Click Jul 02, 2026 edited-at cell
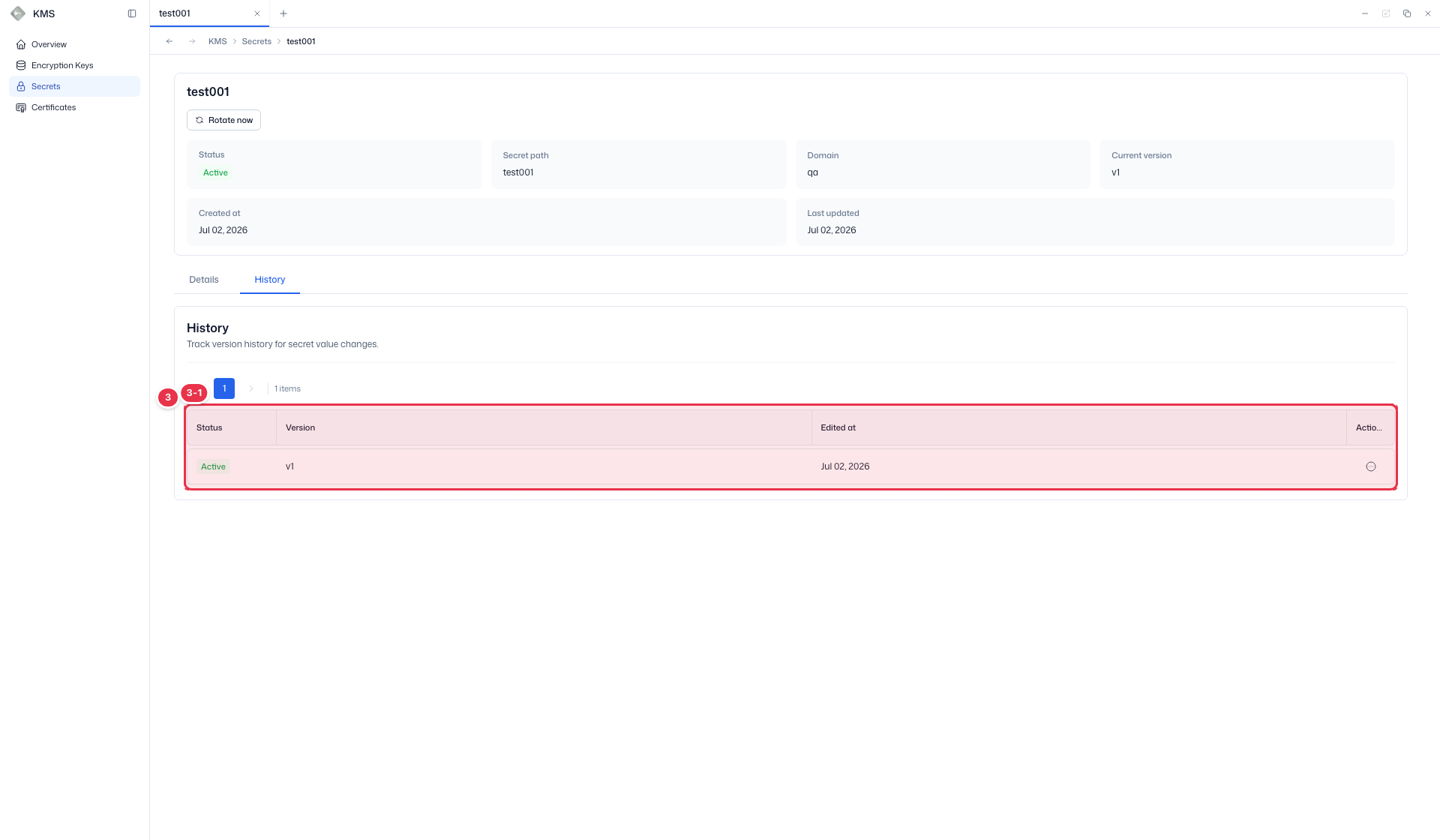1440x840 pixels. [x=845, y=466]
